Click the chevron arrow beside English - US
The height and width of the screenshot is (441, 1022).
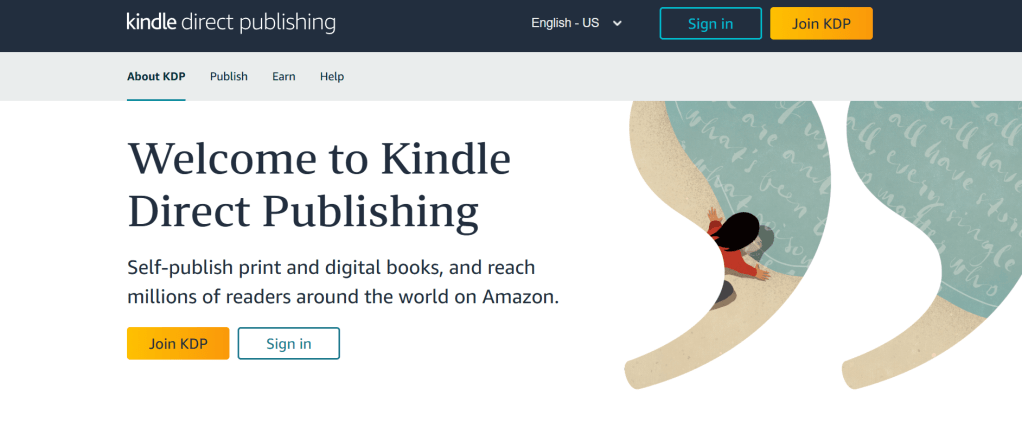coord(617,23)
